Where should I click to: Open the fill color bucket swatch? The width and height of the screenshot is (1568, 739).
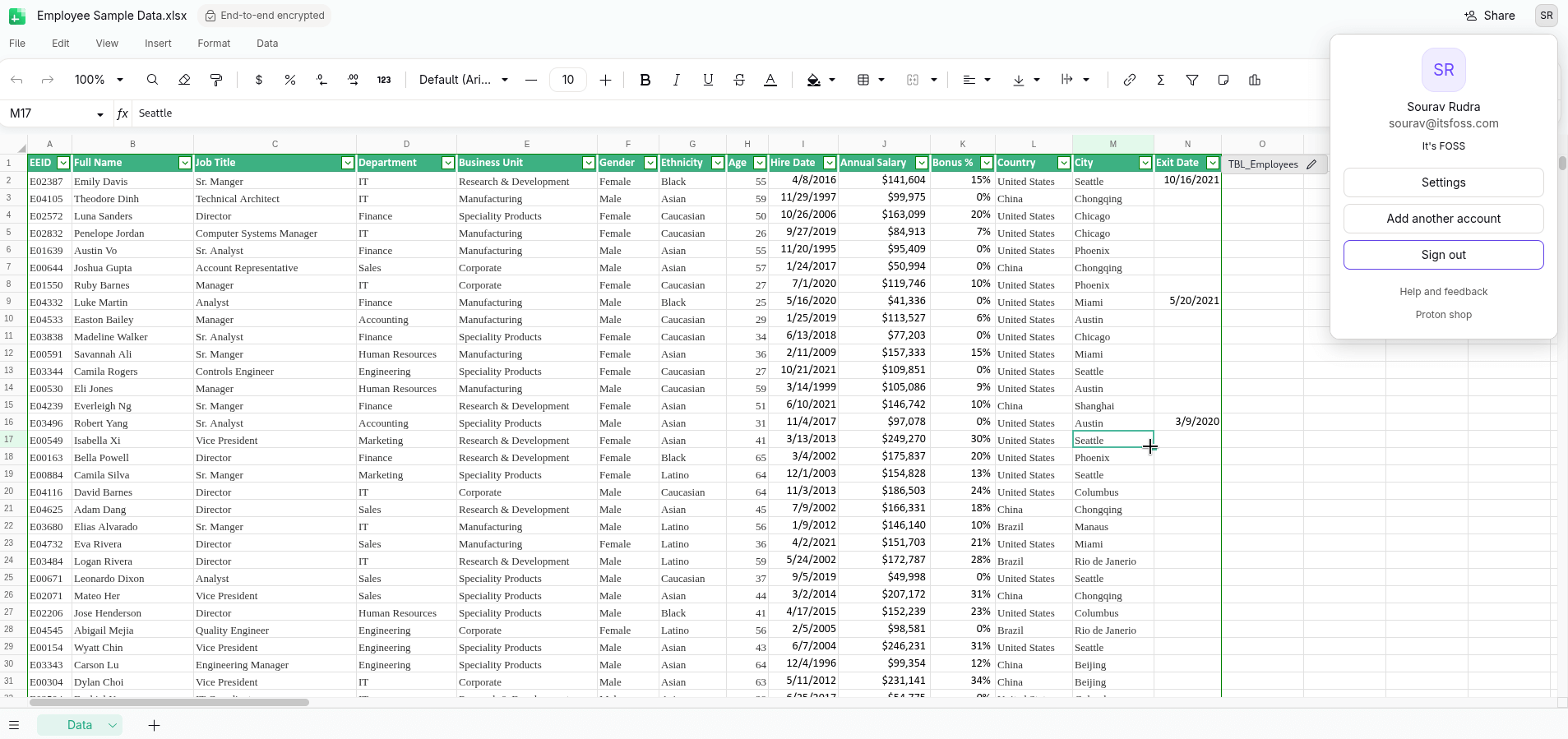click(813, 80)
